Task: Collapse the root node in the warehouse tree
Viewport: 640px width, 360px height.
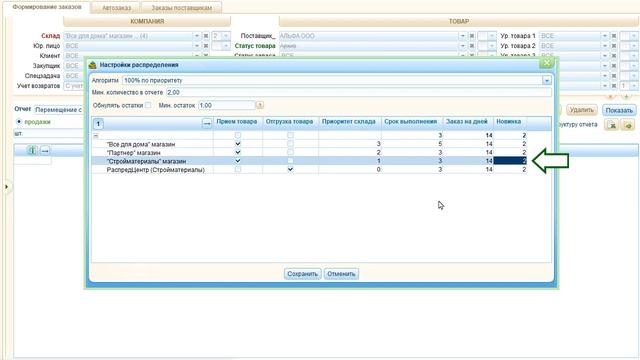Action: pos(96,136)
